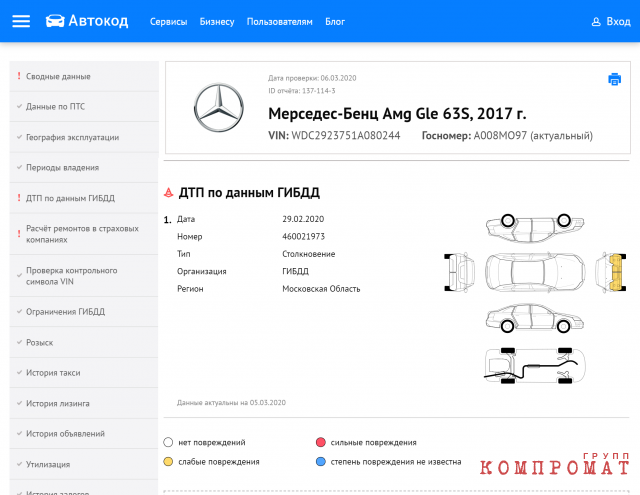Click the red warning mark beside Сводные данные
Viewport: 640px width, 495px height.
pos(19,76)
